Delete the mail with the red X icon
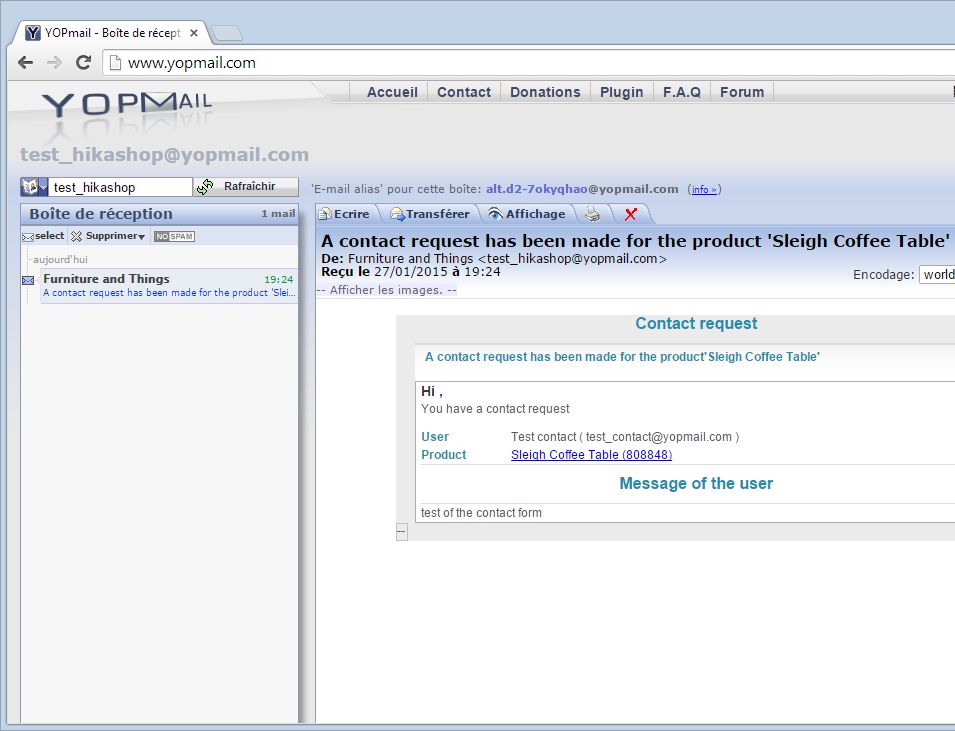Screen dimensions: 955x731 pos(631,214)
